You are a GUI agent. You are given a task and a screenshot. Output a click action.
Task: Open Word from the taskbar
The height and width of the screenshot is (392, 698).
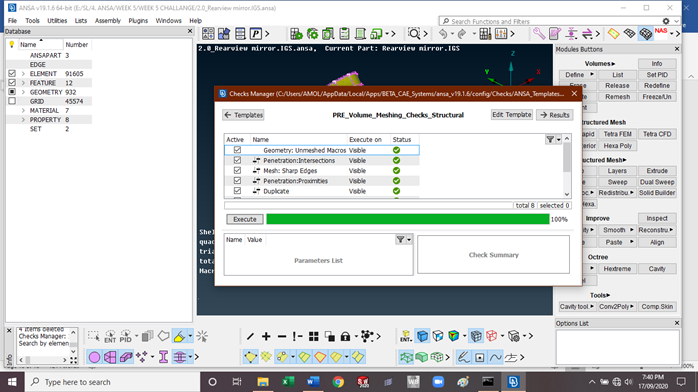(313, 382)
